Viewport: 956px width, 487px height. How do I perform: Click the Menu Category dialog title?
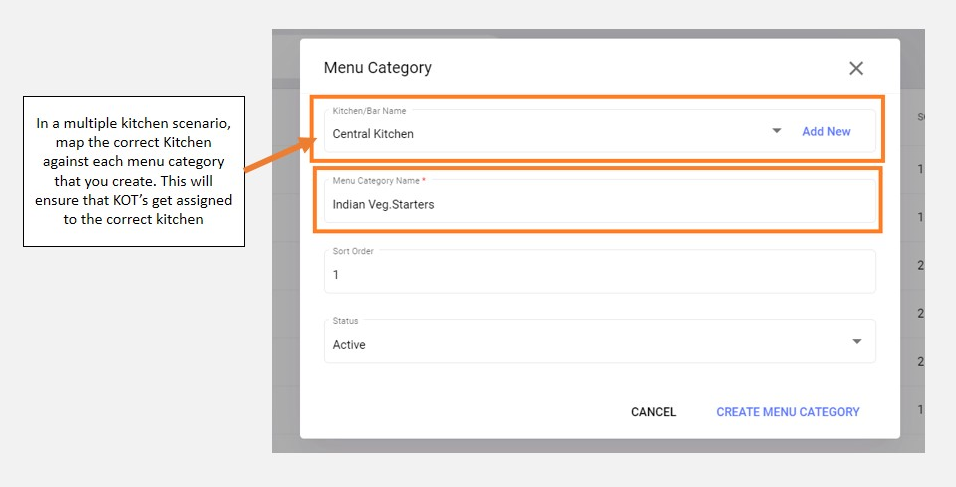[x=377, y=68]
